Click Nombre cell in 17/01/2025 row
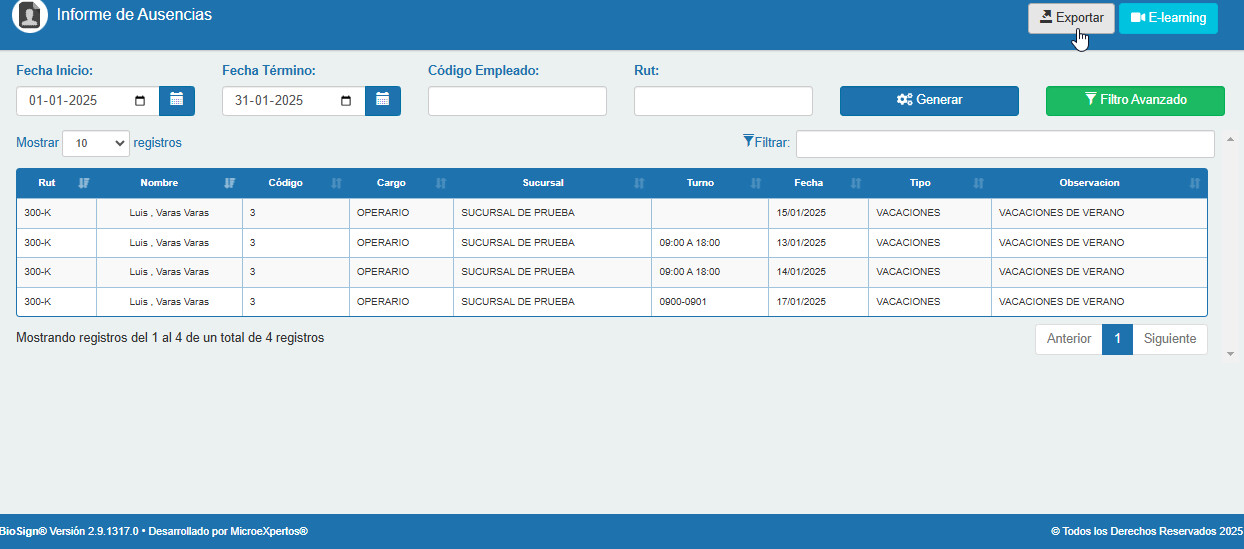This screenshot has width=1244, height=549. [x=170, y=302]
